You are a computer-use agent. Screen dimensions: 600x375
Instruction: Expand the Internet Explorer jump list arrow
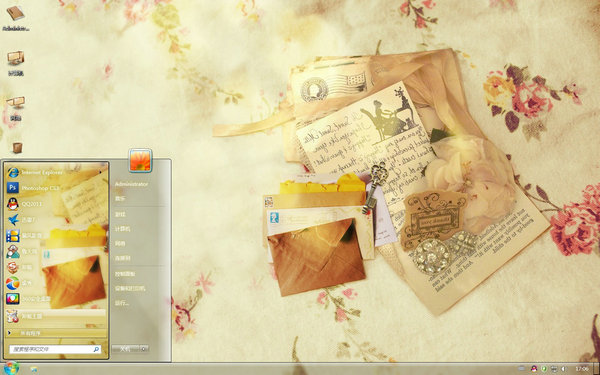pos(101,172)
